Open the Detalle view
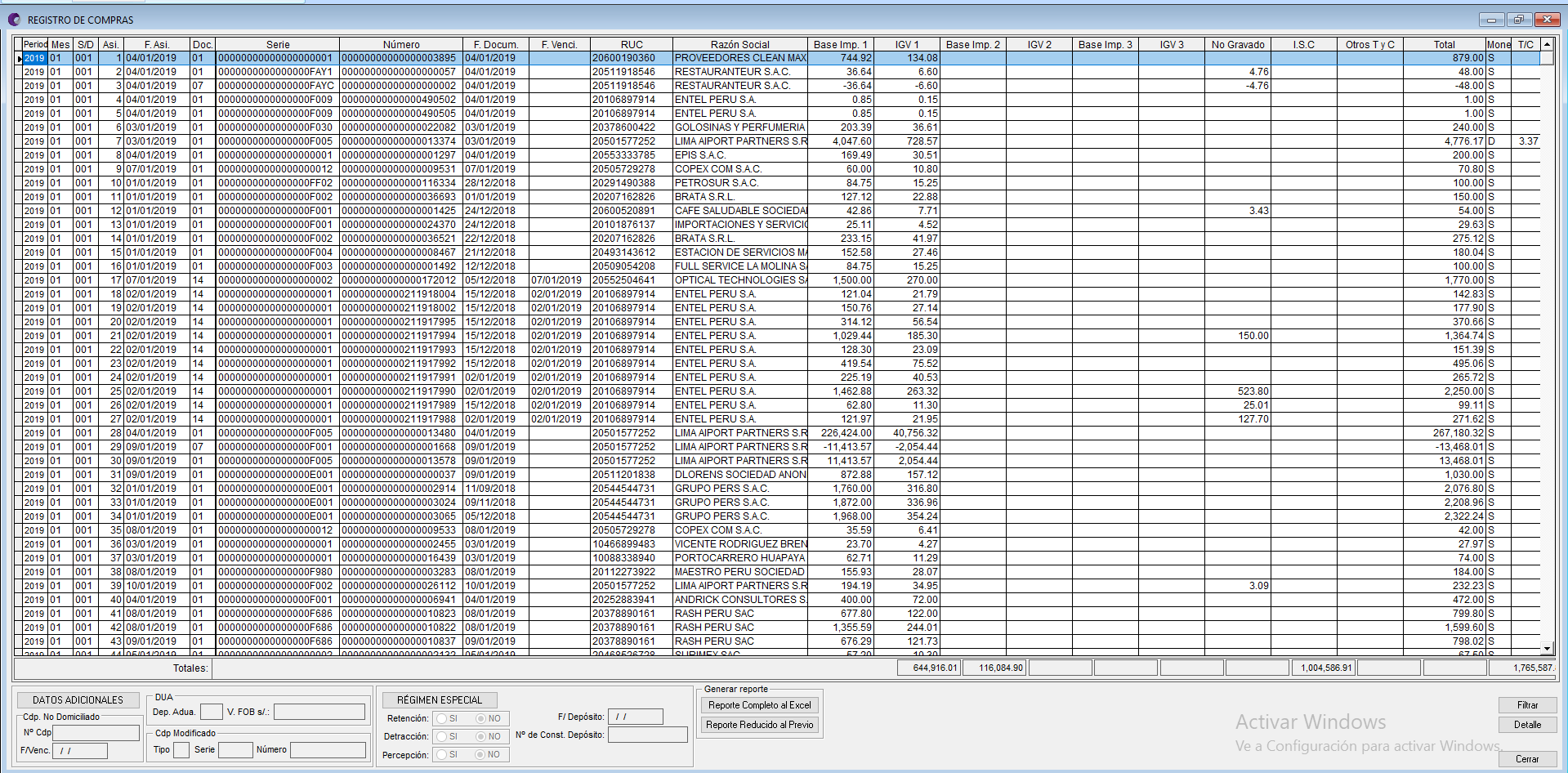The image size is (1568, 773). coord(1527,725)
